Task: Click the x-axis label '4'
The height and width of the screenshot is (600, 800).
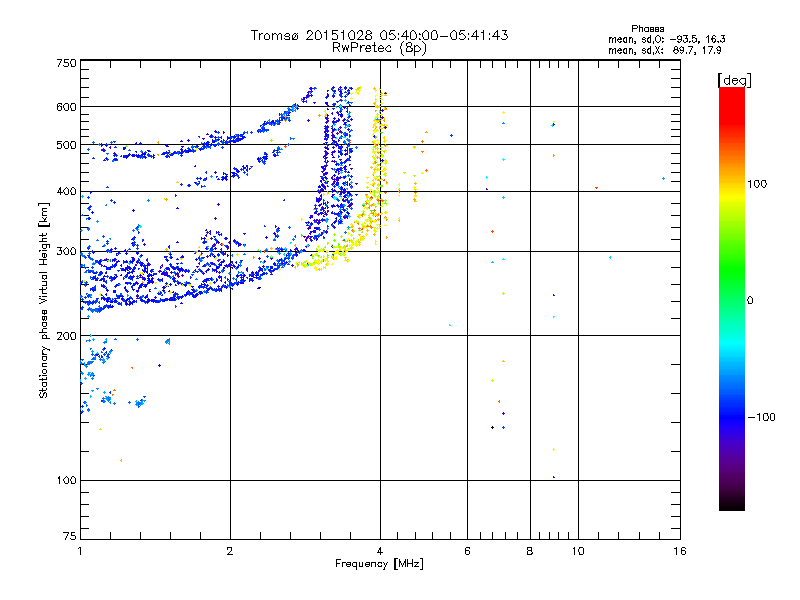Action: click(380, 551)
